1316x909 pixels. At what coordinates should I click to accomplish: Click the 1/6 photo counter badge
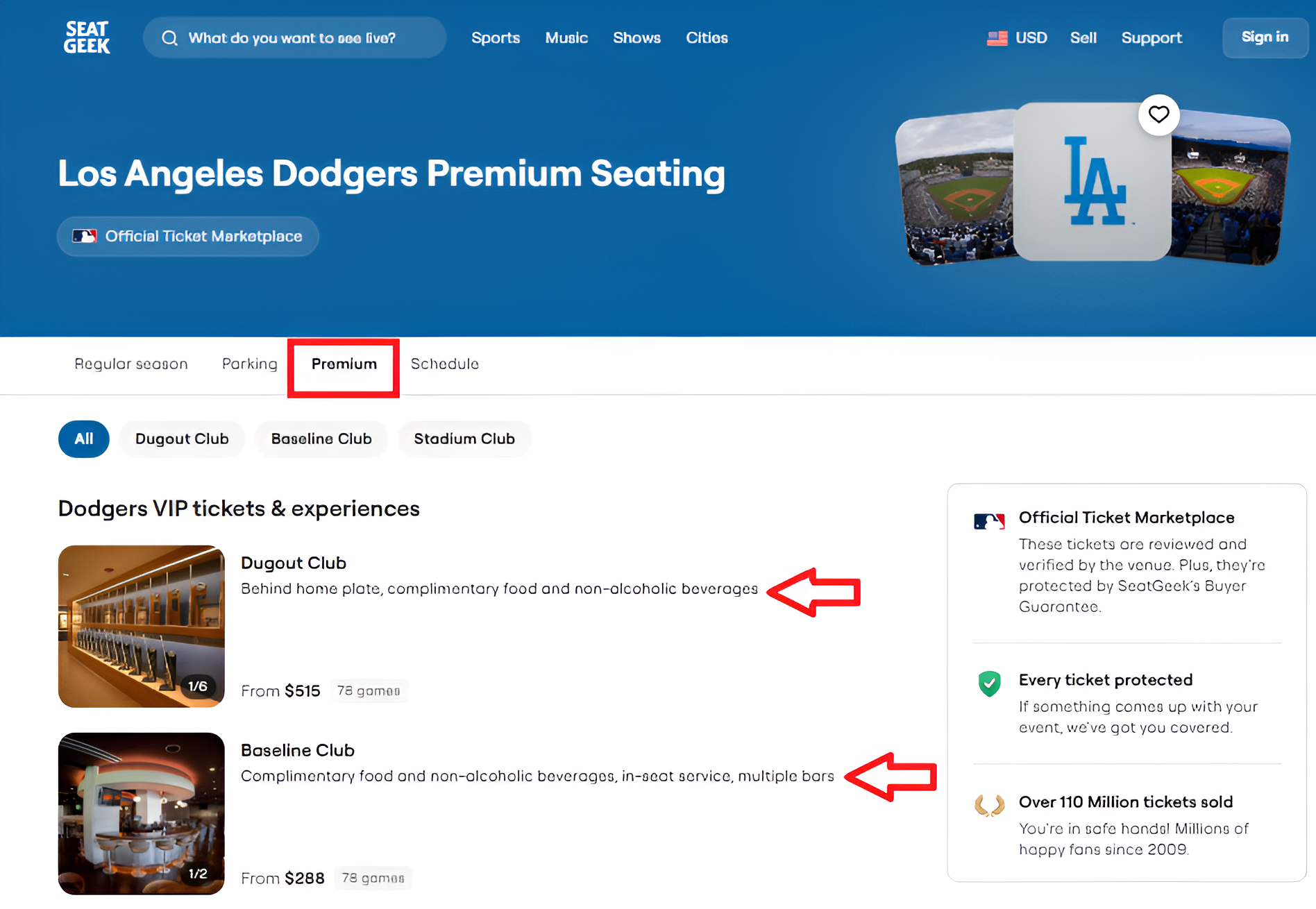click(x=198, y=686)
